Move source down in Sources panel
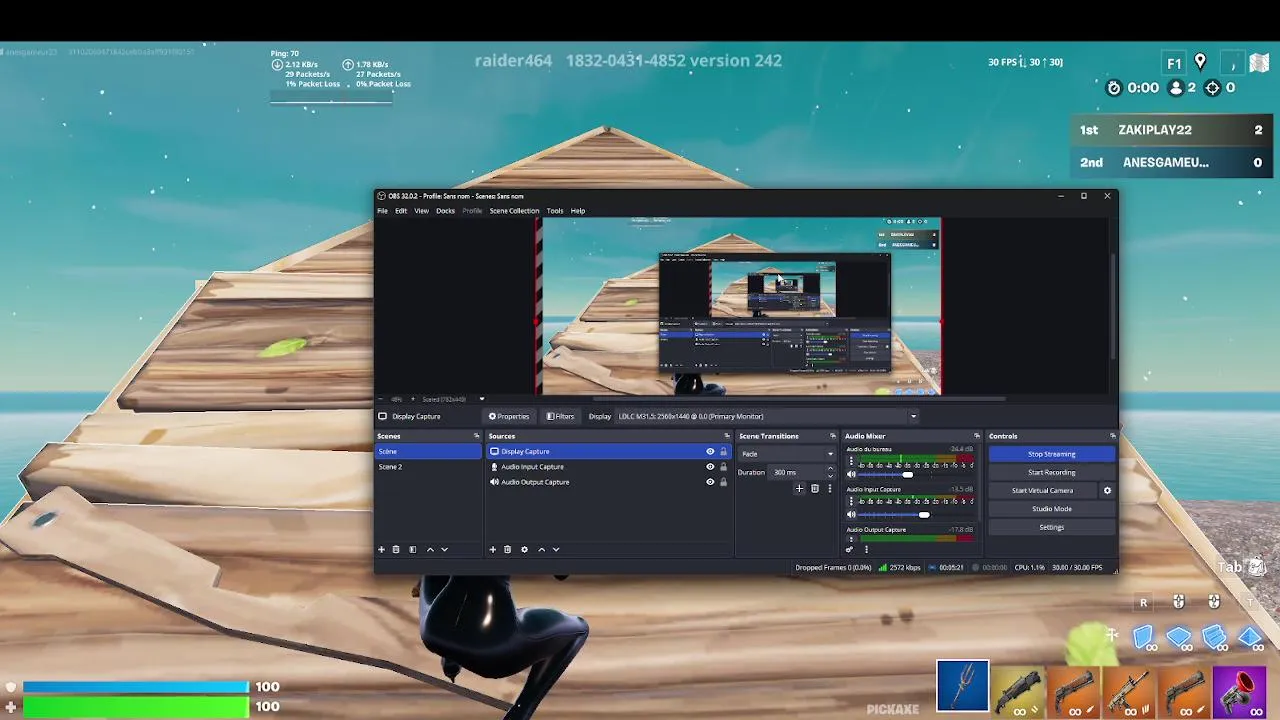The height and width of the screenshot is (720, 1280). [556, 549]
